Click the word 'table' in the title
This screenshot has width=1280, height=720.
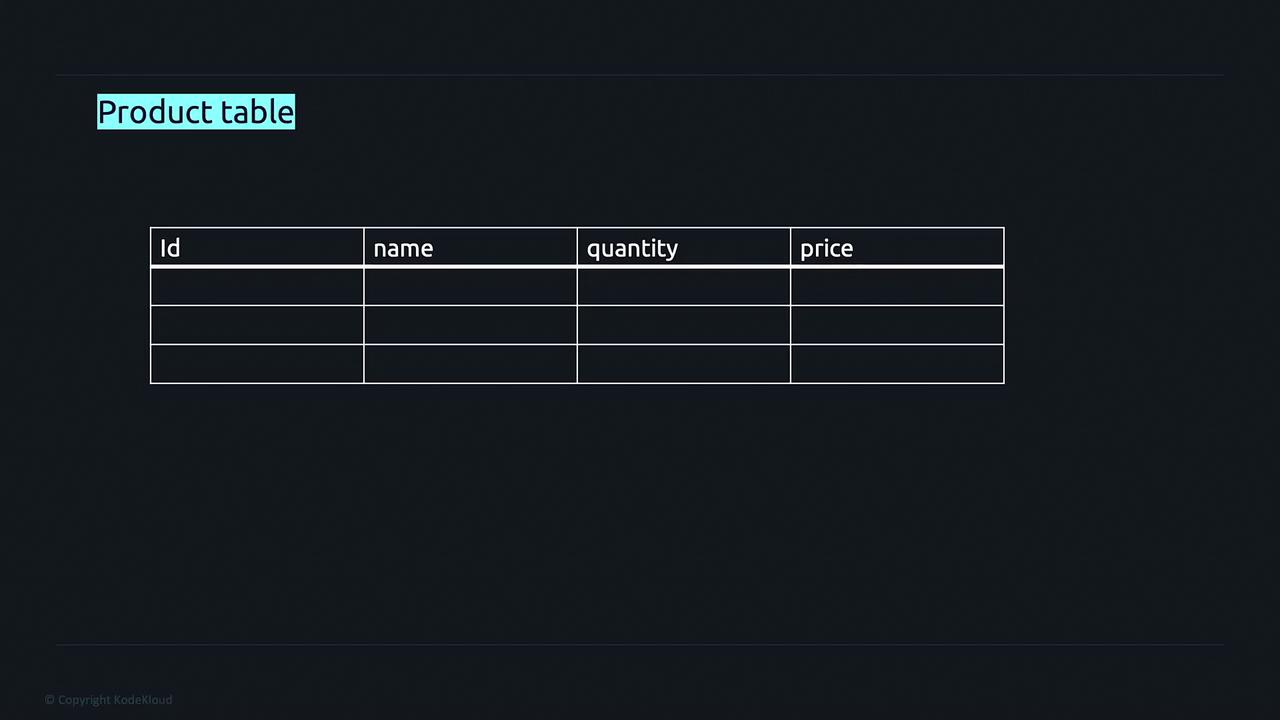[257, 112]
